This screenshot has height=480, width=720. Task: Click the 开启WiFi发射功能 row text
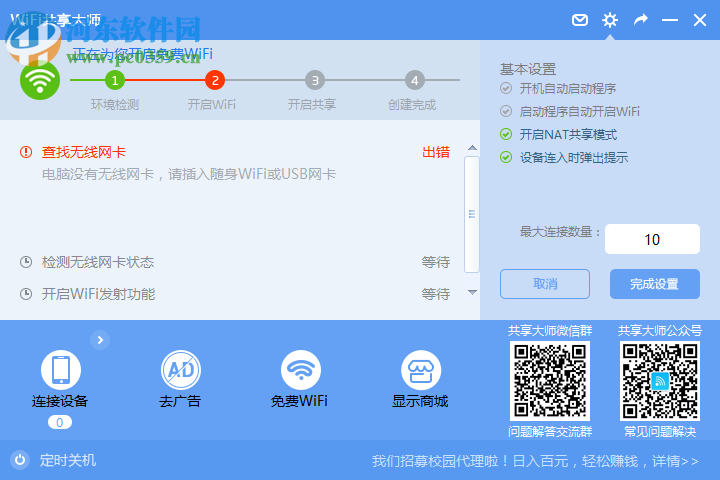[x=98, y=294]
